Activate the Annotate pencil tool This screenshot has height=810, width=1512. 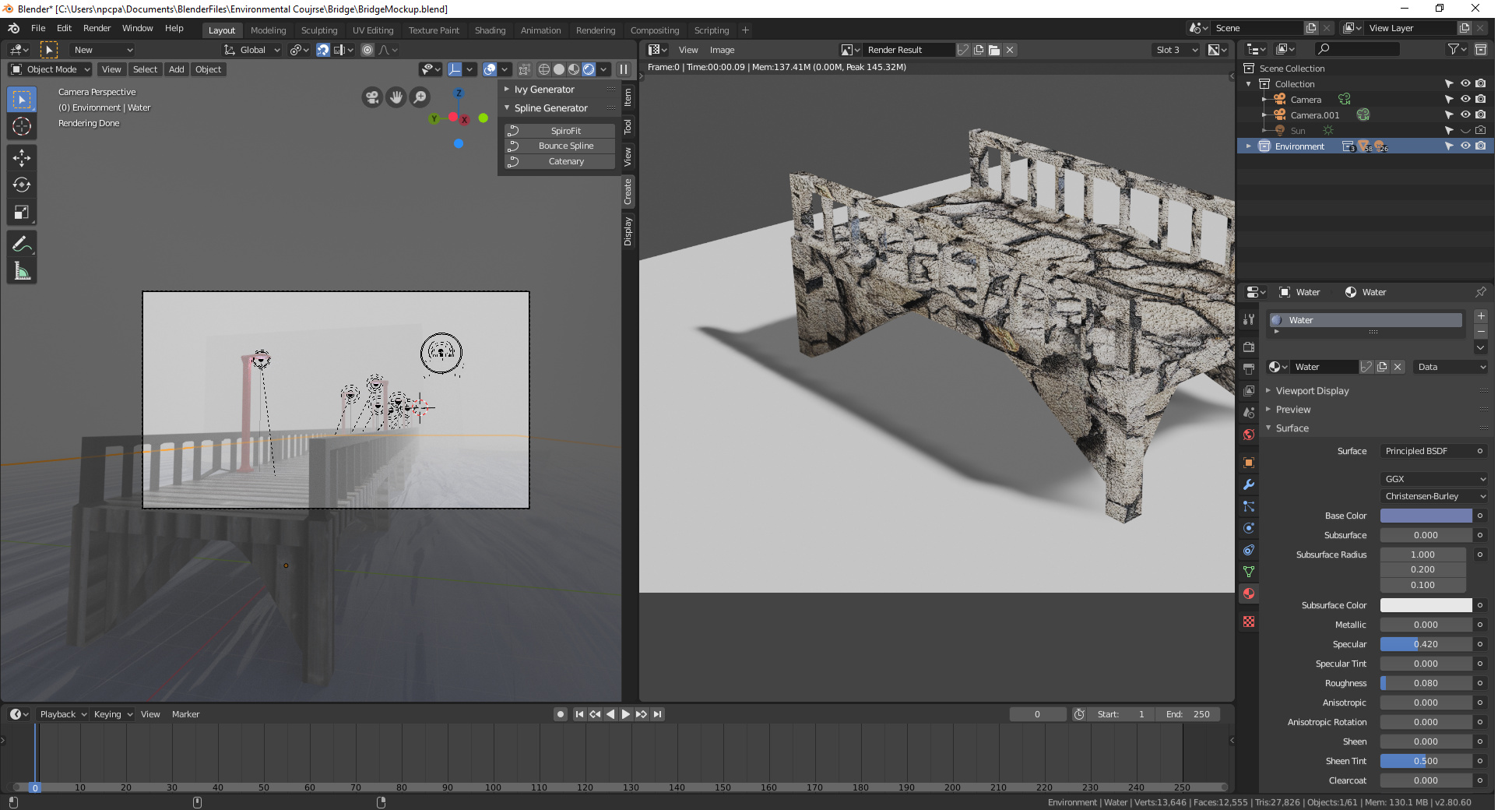click(x=22, y=245)
